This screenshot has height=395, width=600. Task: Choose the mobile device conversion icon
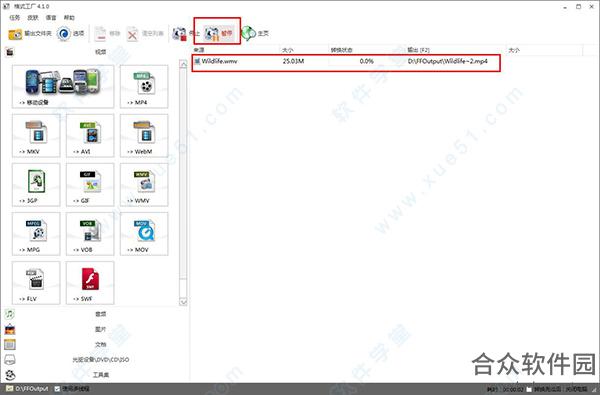click(x=63, y=87)
